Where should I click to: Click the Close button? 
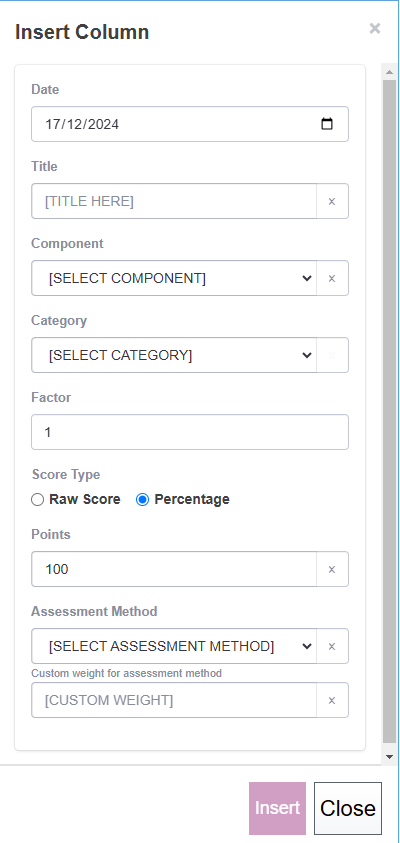click(x=348, y=808)
